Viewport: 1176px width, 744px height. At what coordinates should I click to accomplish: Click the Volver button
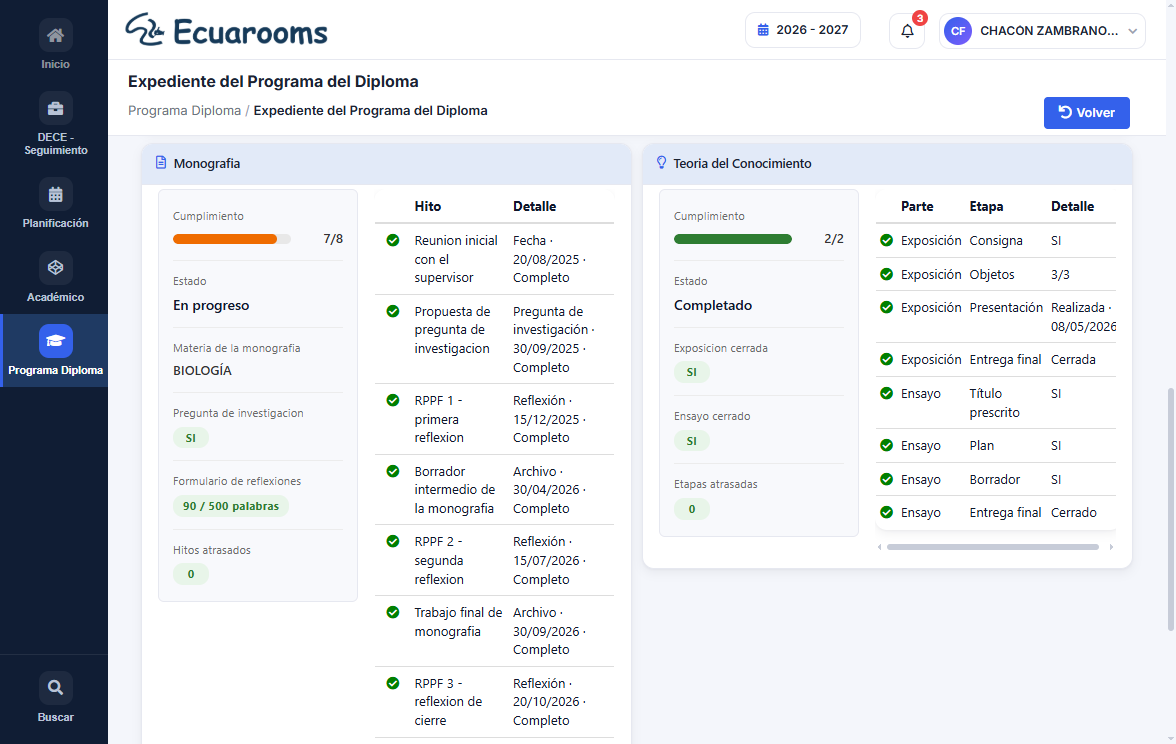click(1086, 112)
